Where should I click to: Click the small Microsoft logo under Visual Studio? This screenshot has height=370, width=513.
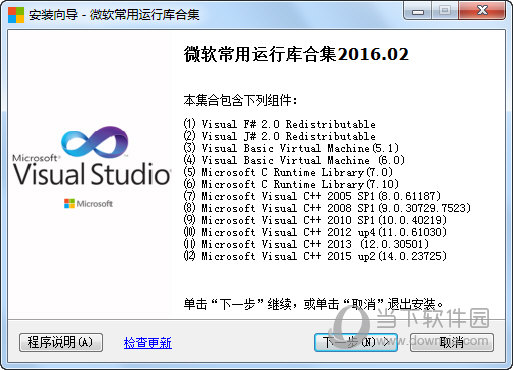coord(88,203)
